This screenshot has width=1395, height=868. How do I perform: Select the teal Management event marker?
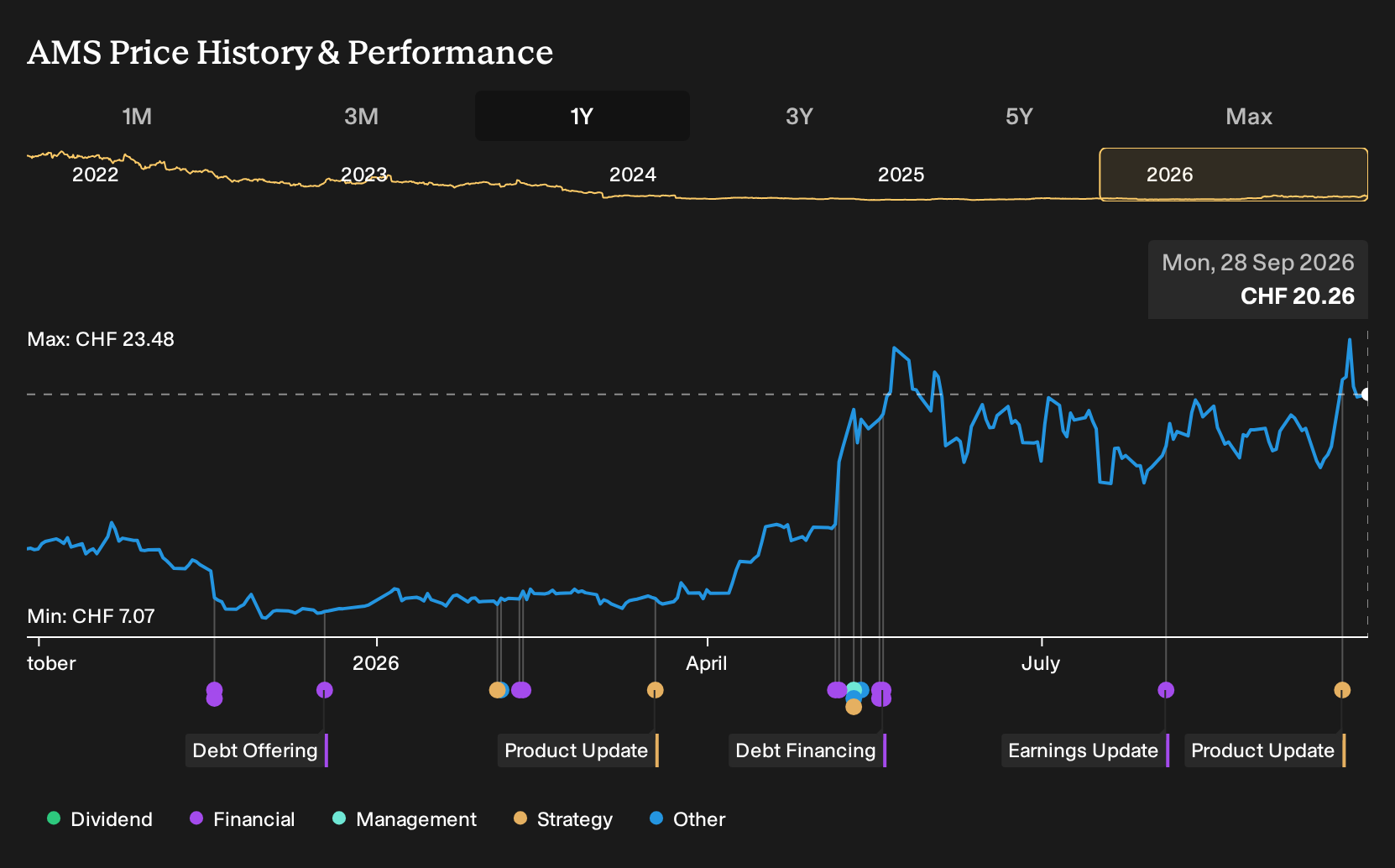pyautogui.click(x=854, y=689)
